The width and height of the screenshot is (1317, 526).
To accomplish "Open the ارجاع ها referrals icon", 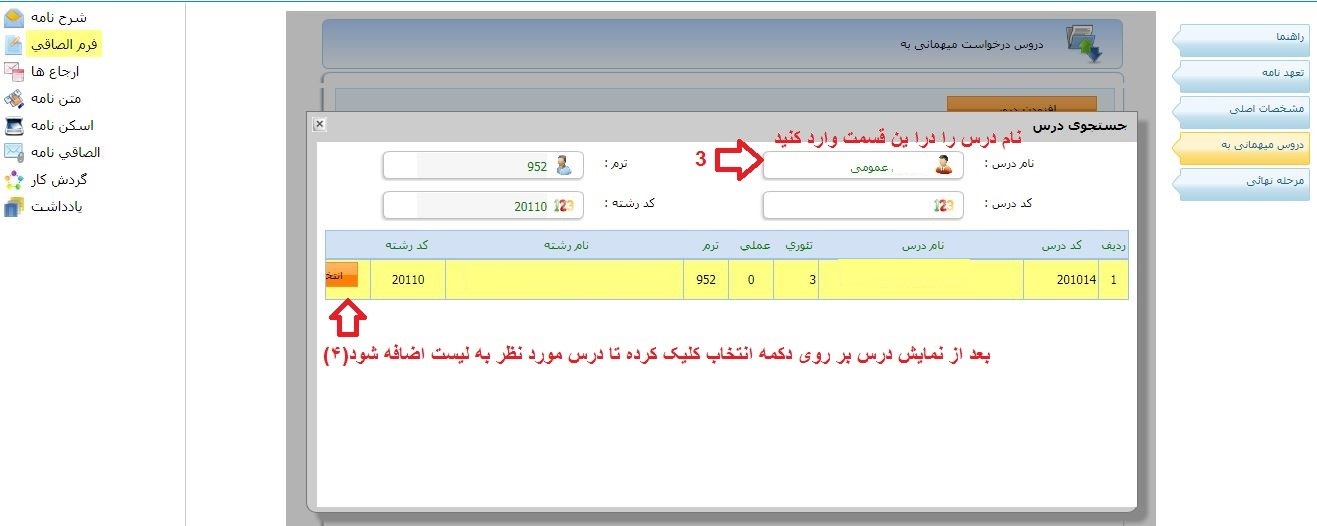I will point(14,72).
